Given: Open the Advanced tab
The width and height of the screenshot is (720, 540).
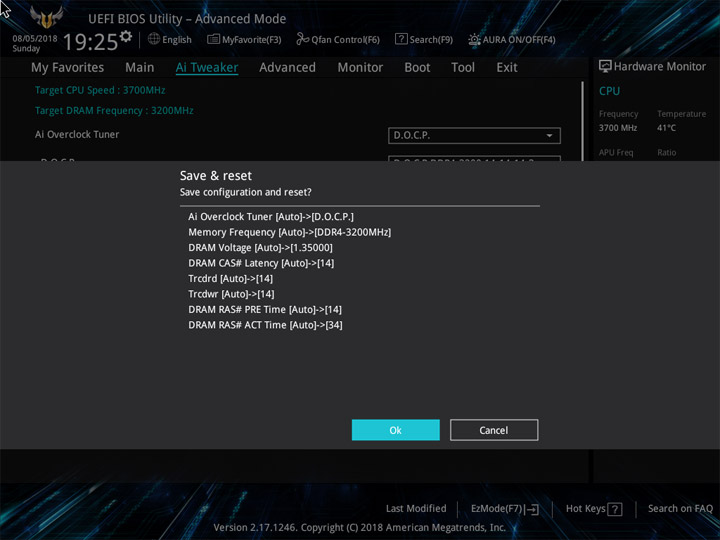Looking at the screenshot, I should (x=287, y=68).
